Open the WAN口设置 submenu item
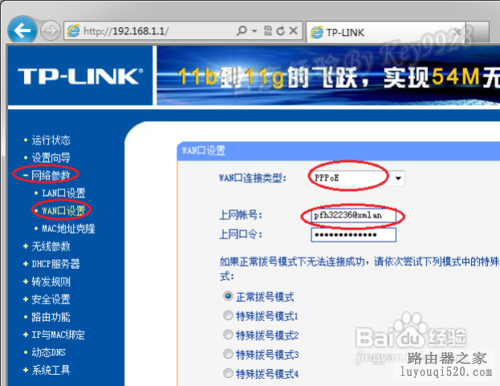The width and height of the screenshot is (500, 386). click(x=63, y=211)
